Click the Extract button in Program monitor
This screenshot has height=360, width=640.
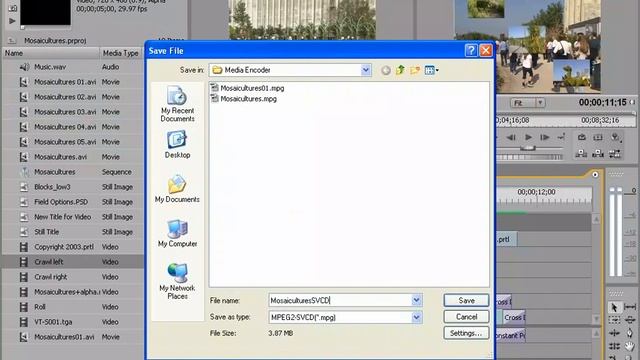[x=598, y=153]
